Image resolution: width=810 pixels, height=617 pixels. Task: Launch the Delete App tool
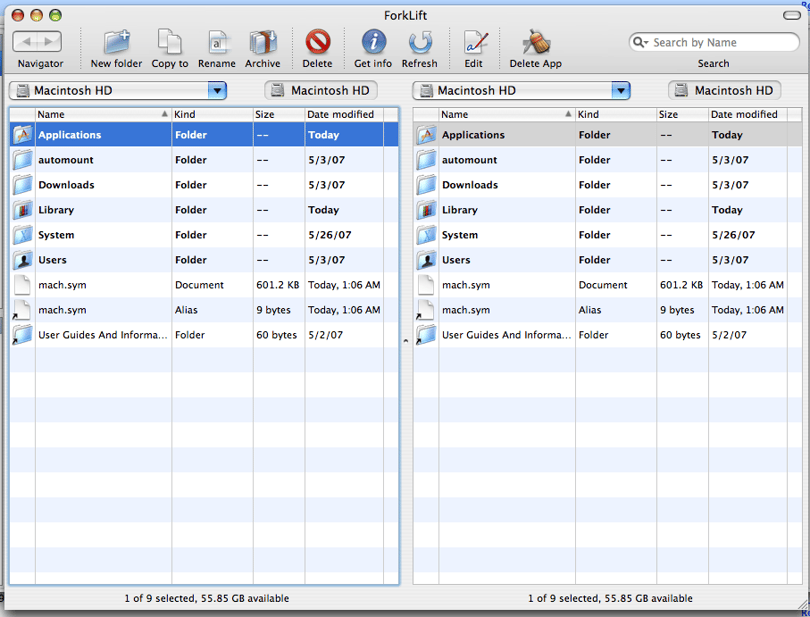[x=536, y=42]
